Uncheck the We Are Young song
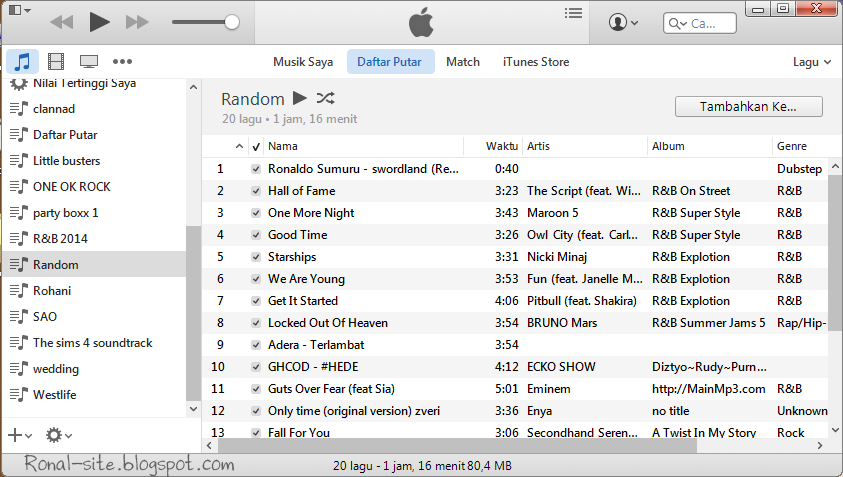Image resolution: width=843 pixels, height=477 pixels. coord(256,279)
